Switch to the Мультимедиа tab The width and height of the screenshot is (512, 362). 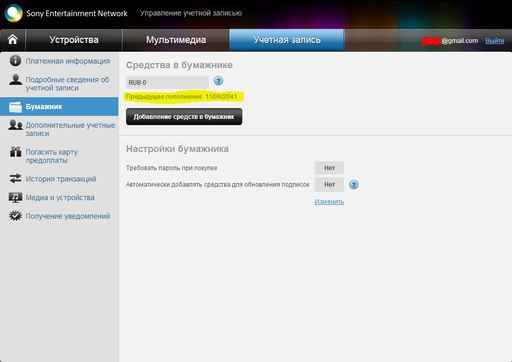point(176,40)
